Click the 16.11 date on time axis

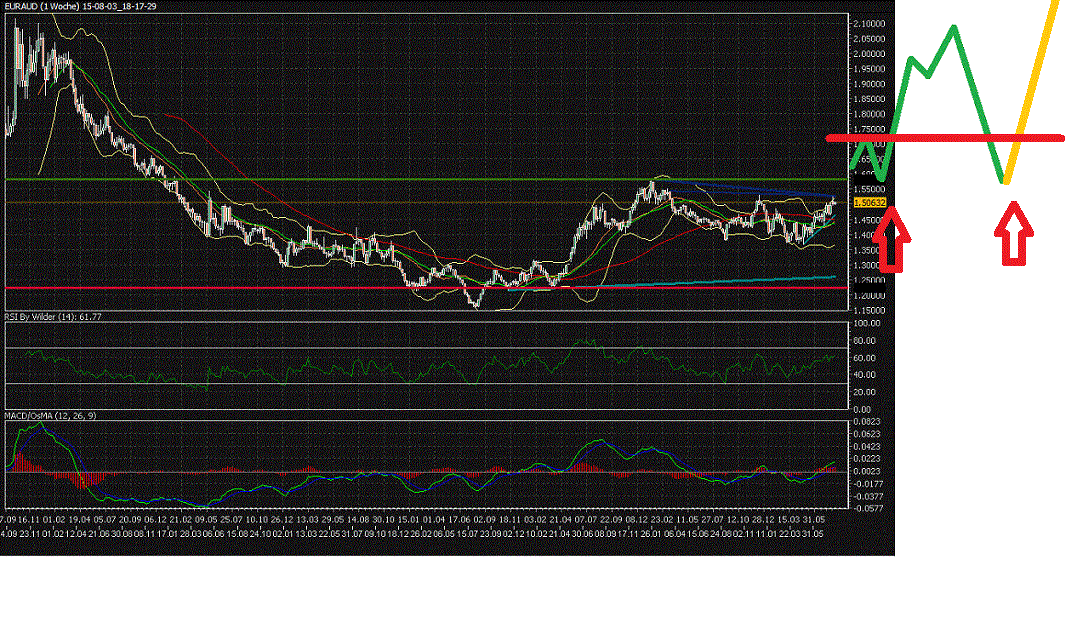pos(30,521)
